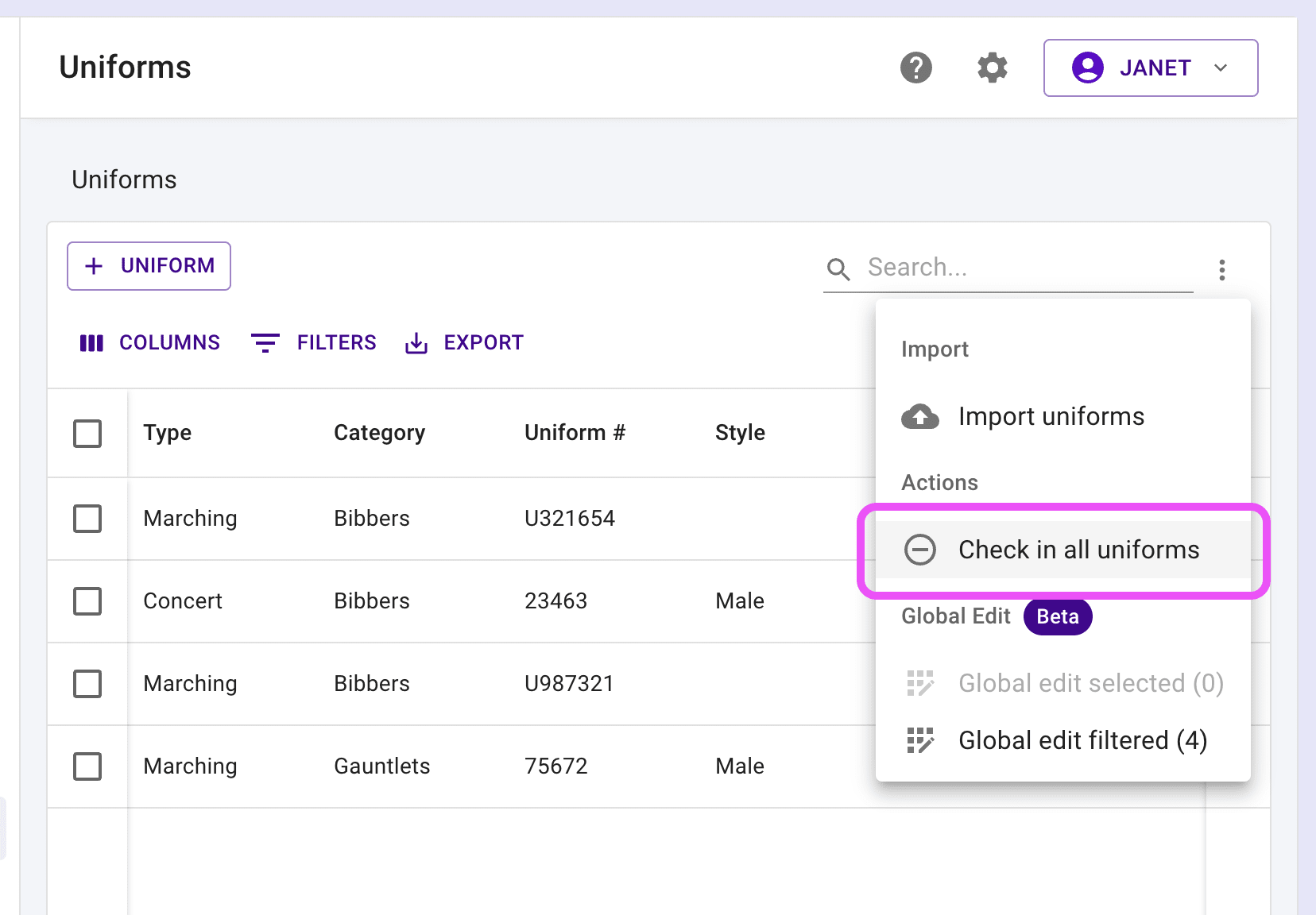Click the Check in all uniforms circle icon
The width and height of the screenshot is (1316, 915).
click(x=920, y=550)
